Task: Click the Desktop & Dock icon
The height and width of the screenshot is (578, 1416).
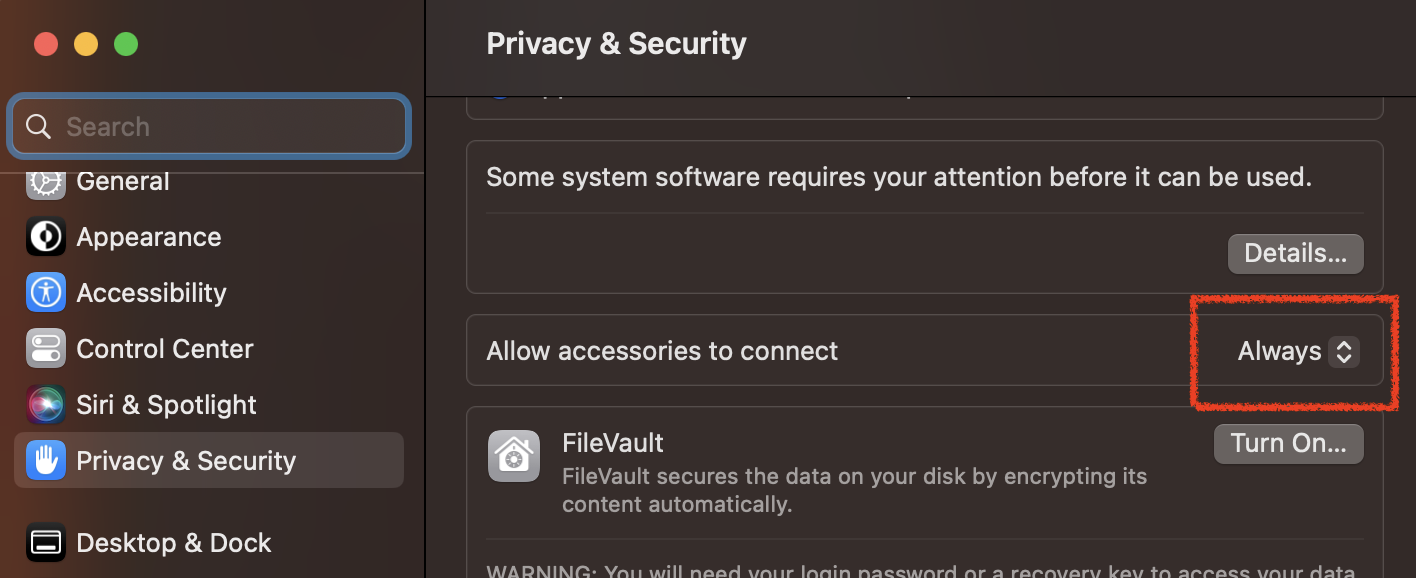Action: [x=46, y=543]
